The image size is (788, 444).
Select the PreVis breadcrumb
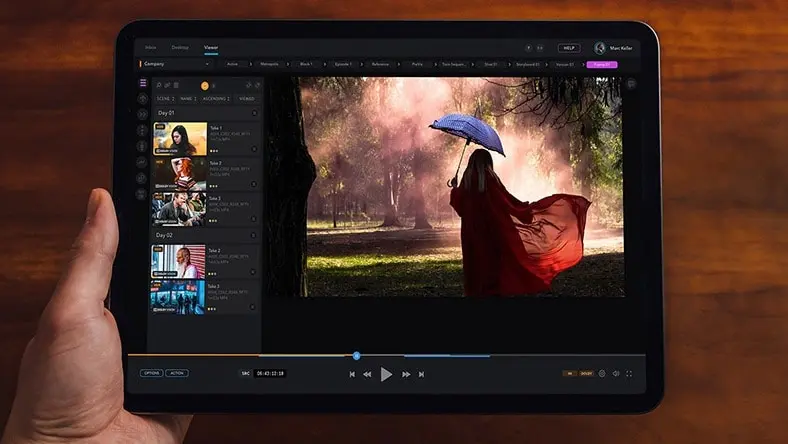417,64
